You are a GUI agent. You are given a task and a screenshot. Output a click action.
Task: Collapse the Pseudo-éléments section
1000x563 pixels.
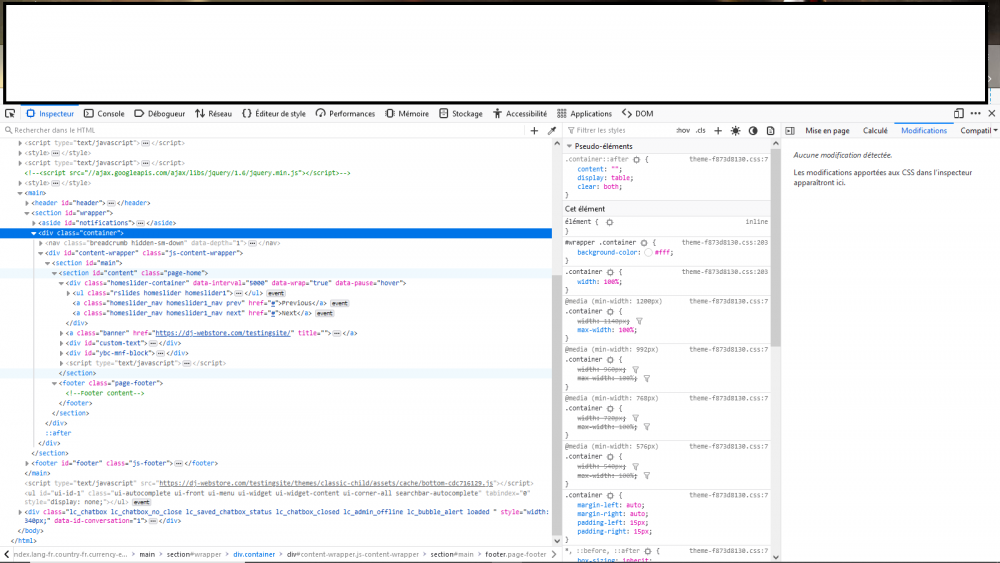pos(570,146)
